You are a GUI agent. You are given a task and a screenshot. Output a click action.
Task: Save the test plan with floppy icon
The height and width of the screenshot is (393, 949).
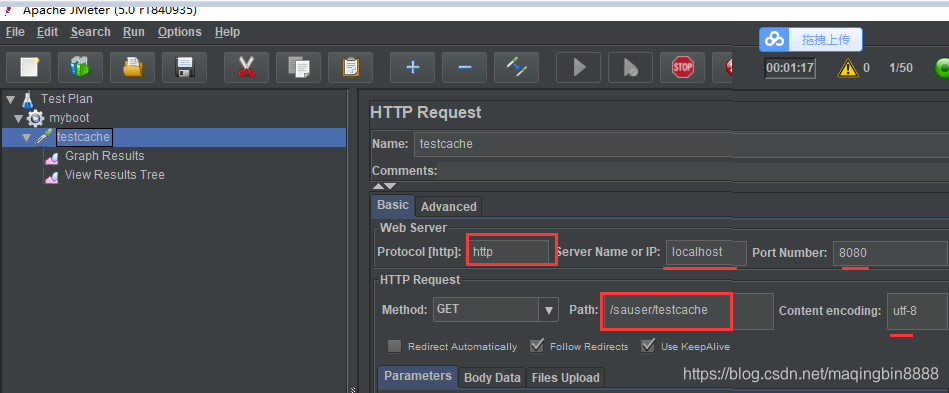(x=185, y=67)
